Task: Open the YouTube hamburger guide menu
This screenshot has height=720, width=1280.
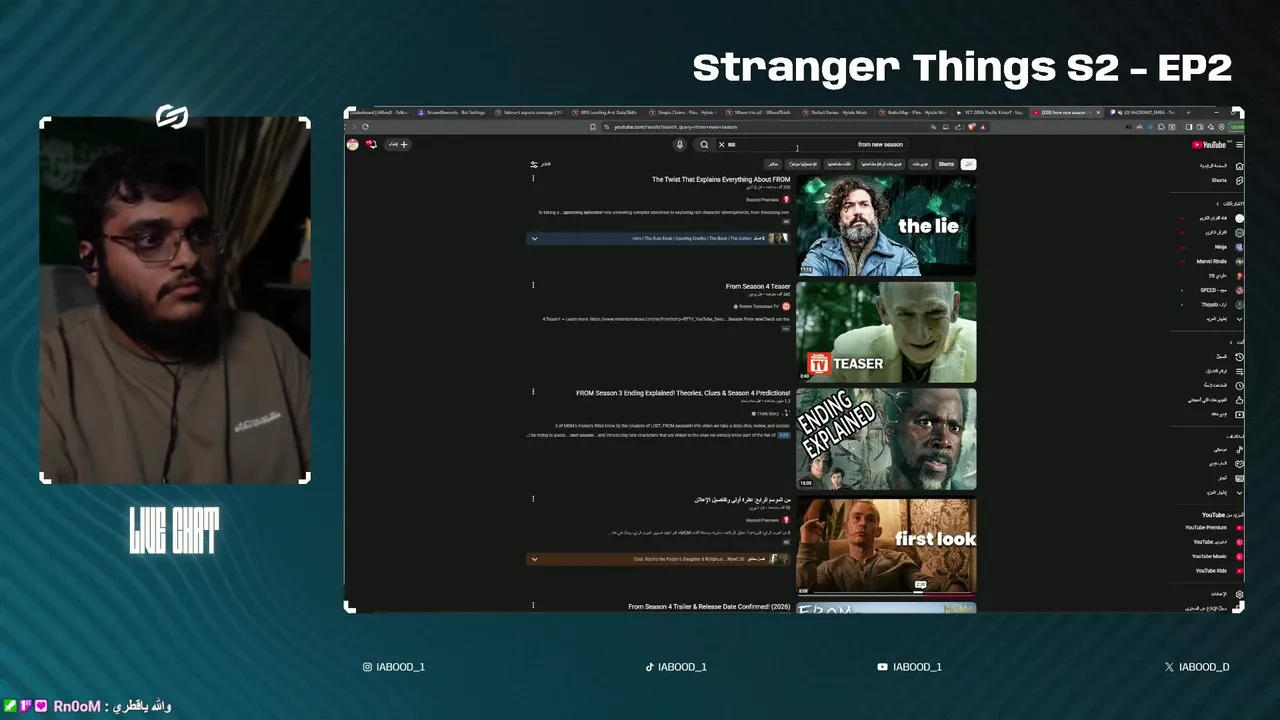Action: pos(1239,145)
